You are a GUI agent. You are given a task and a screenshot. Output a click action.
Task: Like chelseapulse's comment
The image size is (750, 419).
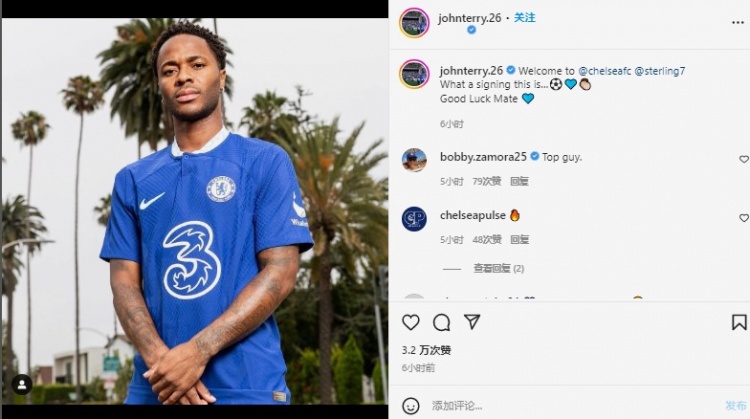[x=744, y=218]
